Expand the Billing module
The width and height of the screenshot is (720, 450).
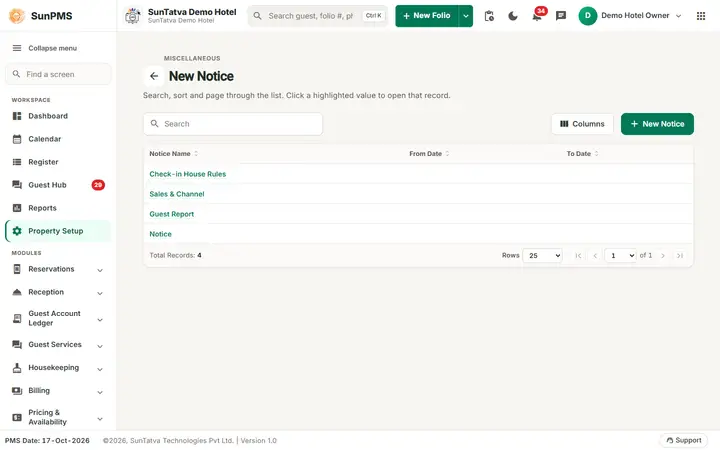point(100,392)
